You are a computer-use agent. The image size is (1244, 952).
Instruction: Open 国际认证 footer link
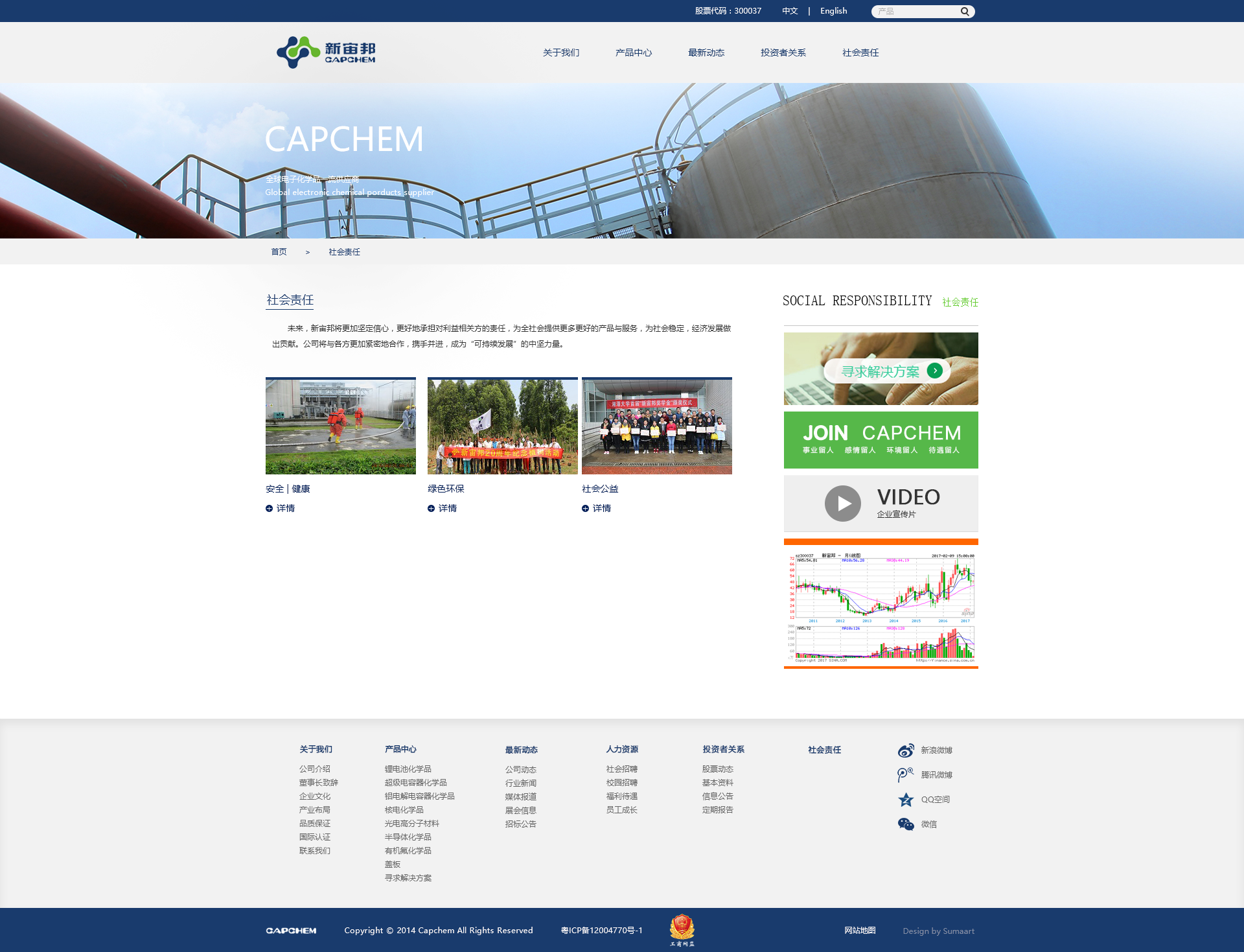point(315,837)
